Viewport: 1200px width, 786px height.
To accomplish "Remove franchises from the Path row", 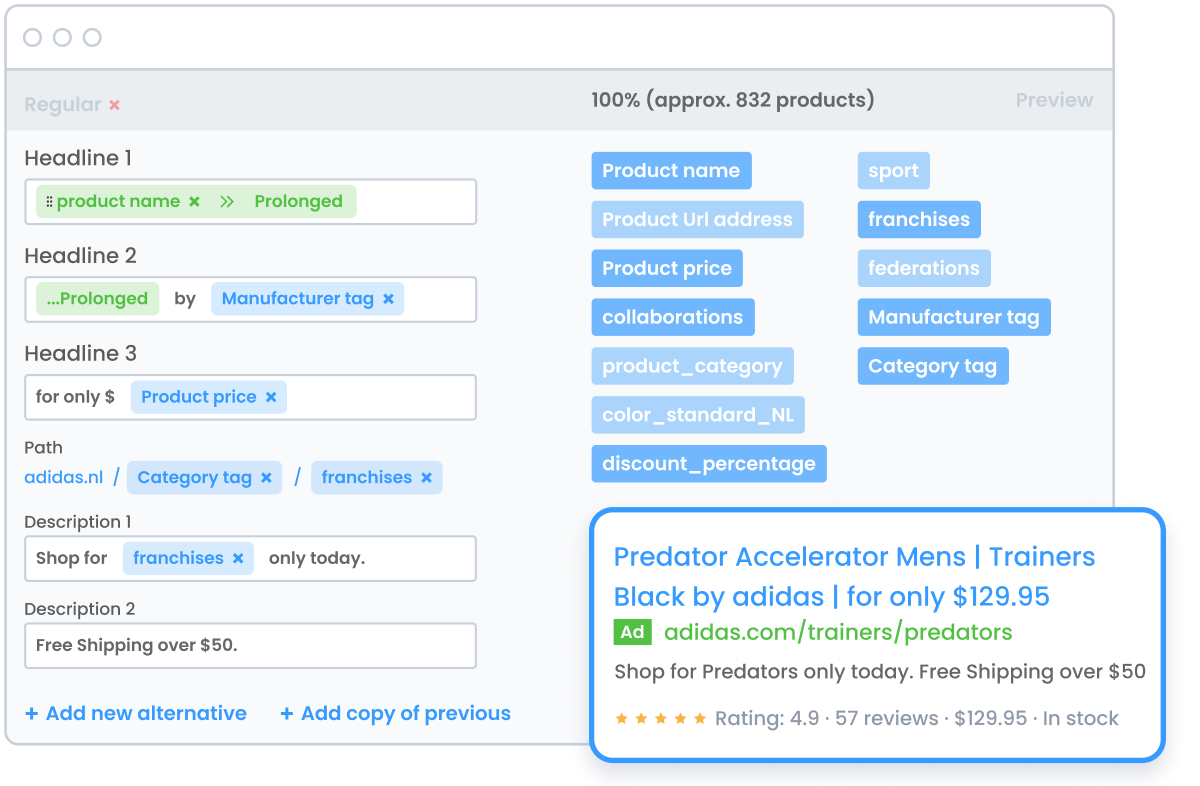I will [428, 477].
